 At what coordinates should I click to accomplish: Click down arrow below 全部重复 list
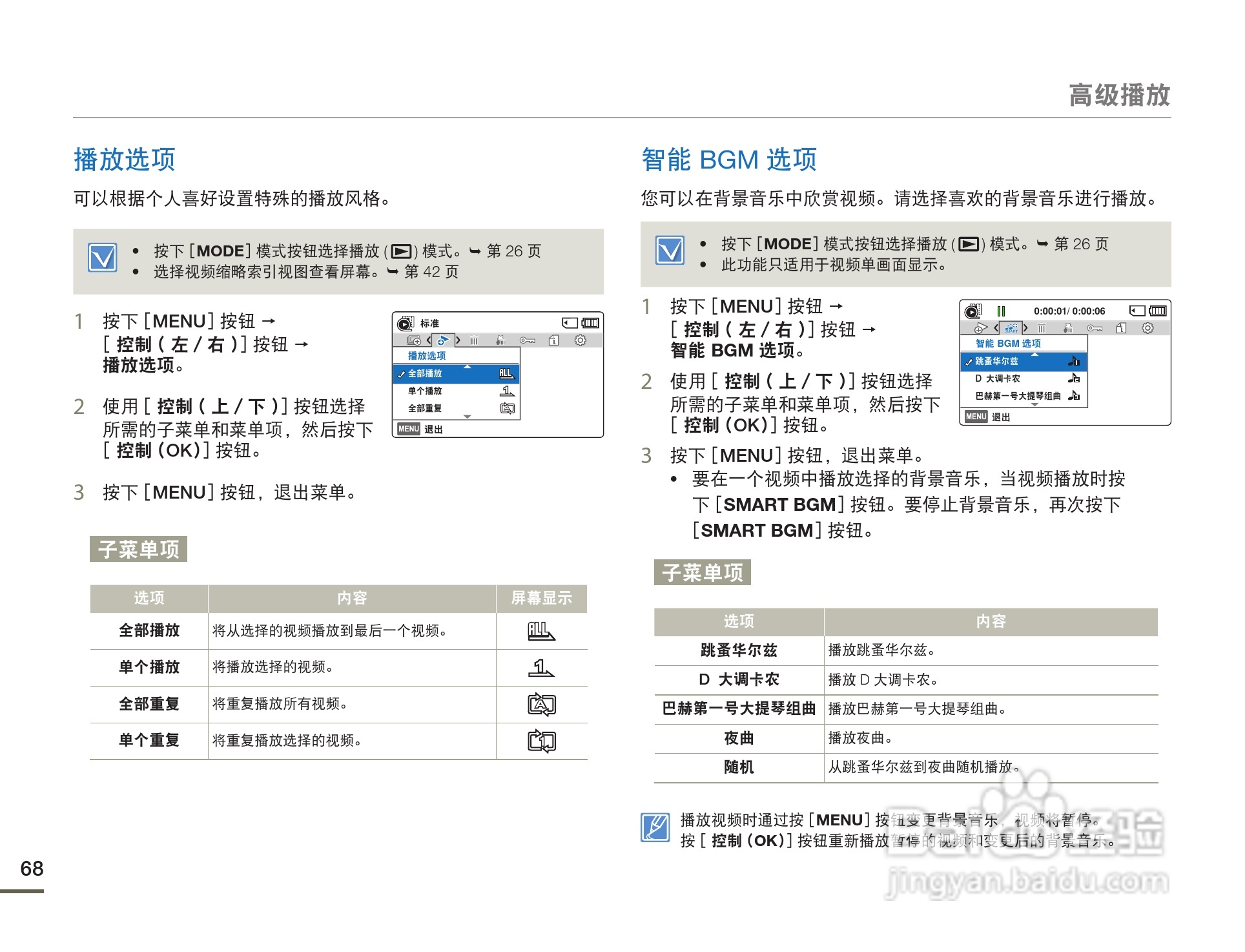468,417
